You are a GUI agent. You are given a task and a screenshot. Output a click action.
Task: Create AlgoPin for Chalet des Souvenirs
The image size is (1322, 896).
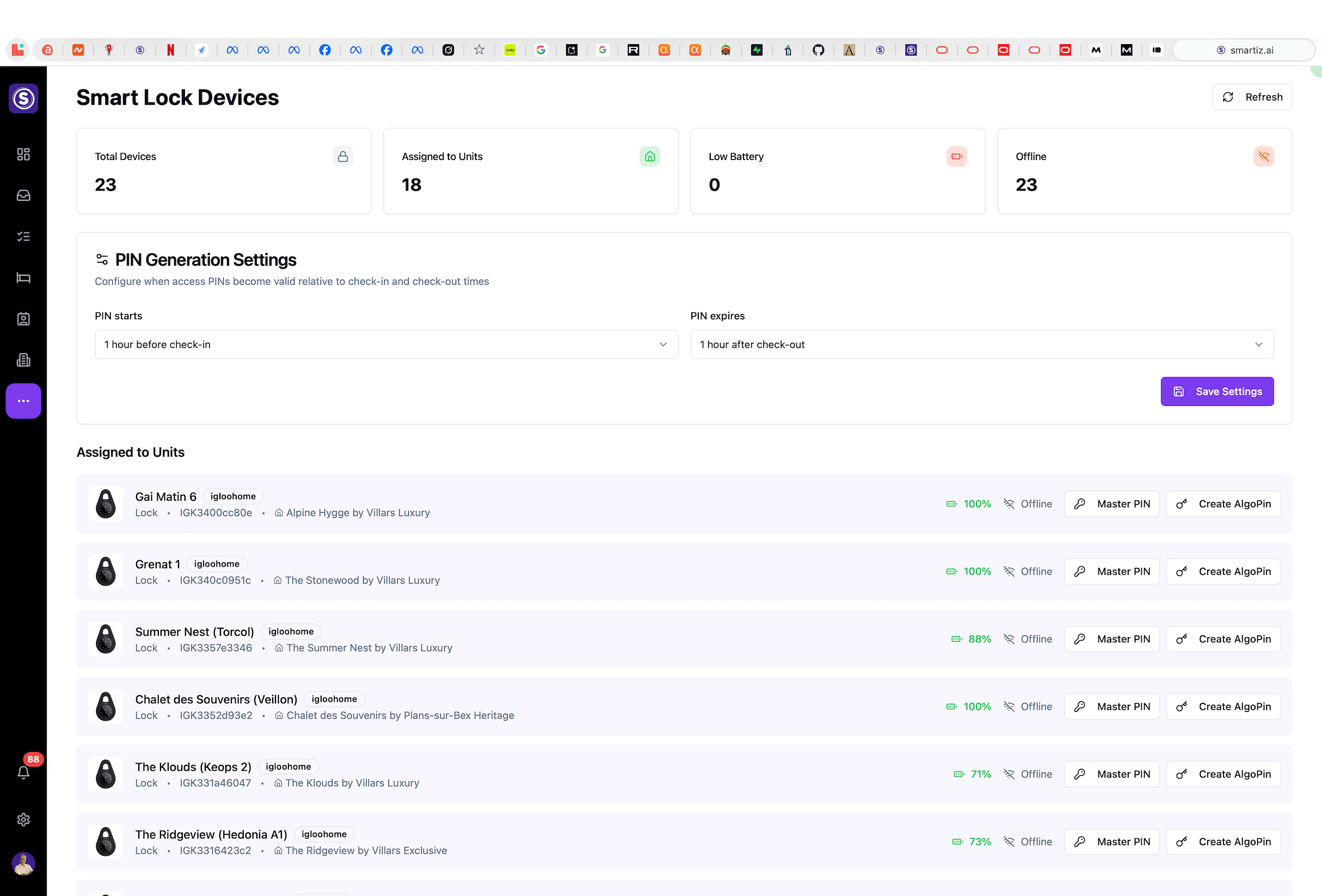point(1223,707)
